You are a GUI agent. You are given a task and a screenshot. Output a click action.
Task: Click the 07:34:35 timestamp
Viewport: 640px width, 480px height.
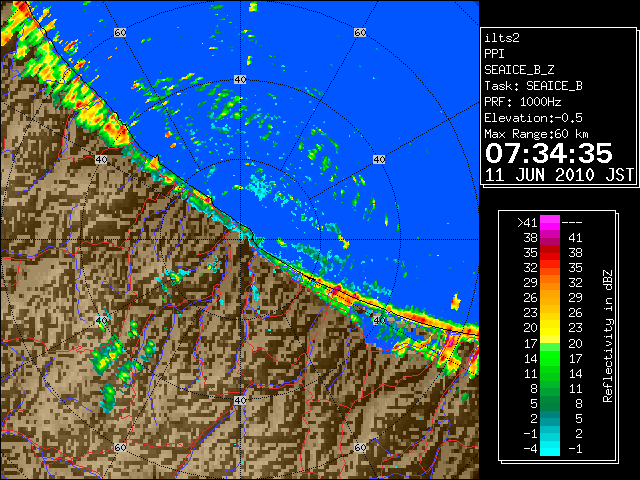(x=549, y=153)
